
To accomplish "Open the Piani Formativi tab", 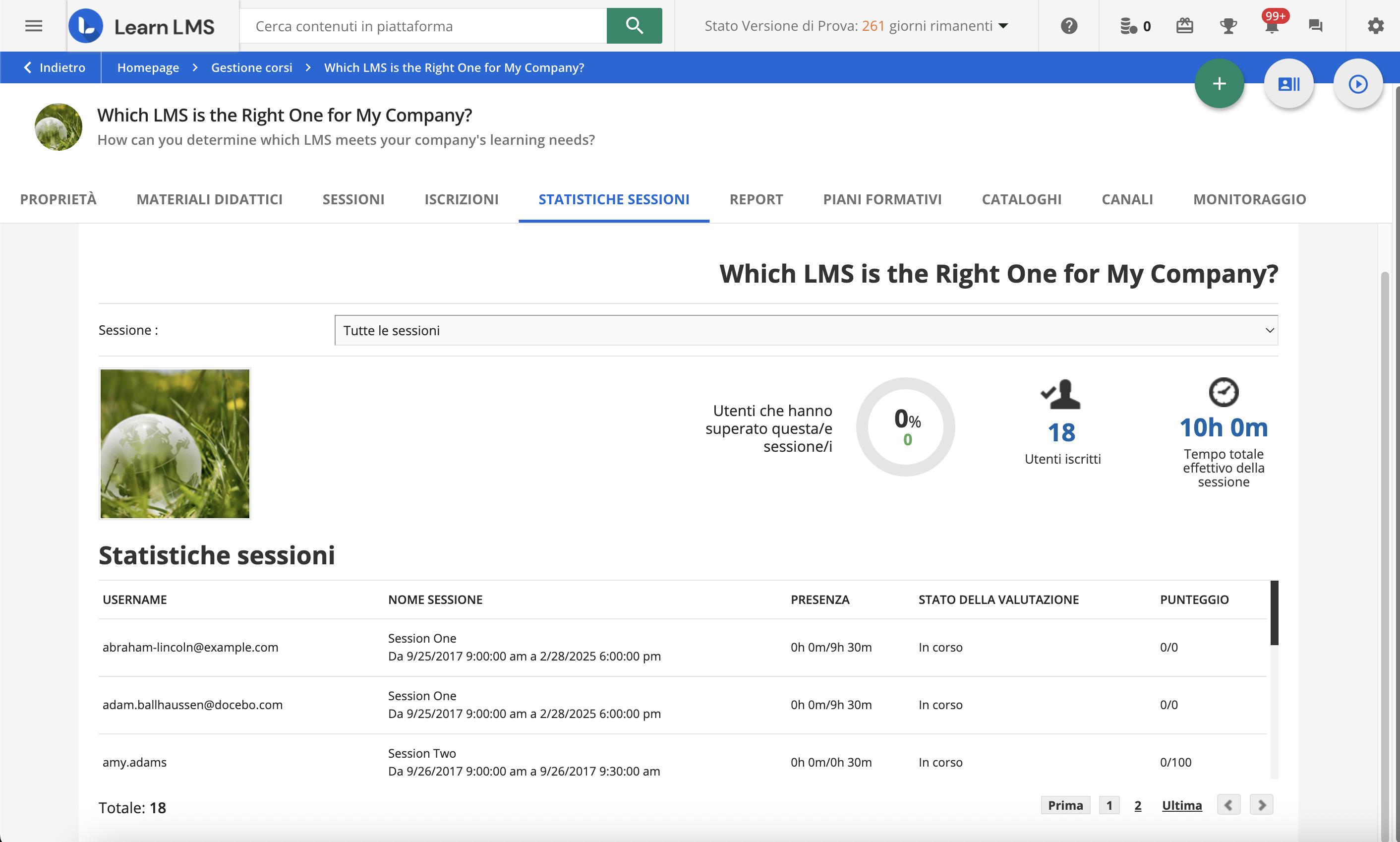I will (882, 199).
